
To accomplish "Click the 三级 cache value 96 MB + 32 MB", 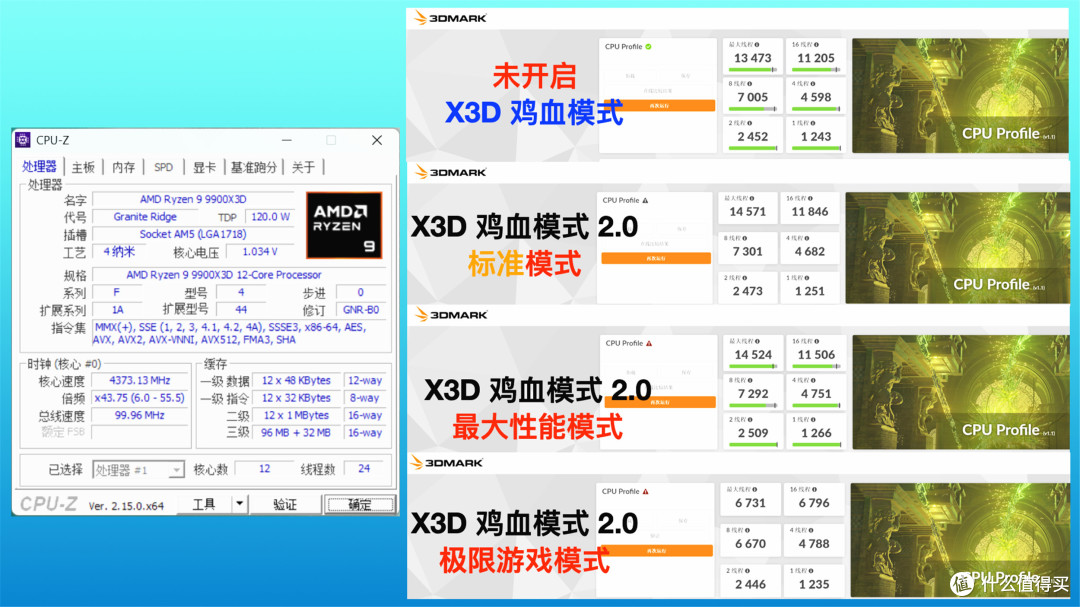I will pyautogui.click(x=296, y=433).
